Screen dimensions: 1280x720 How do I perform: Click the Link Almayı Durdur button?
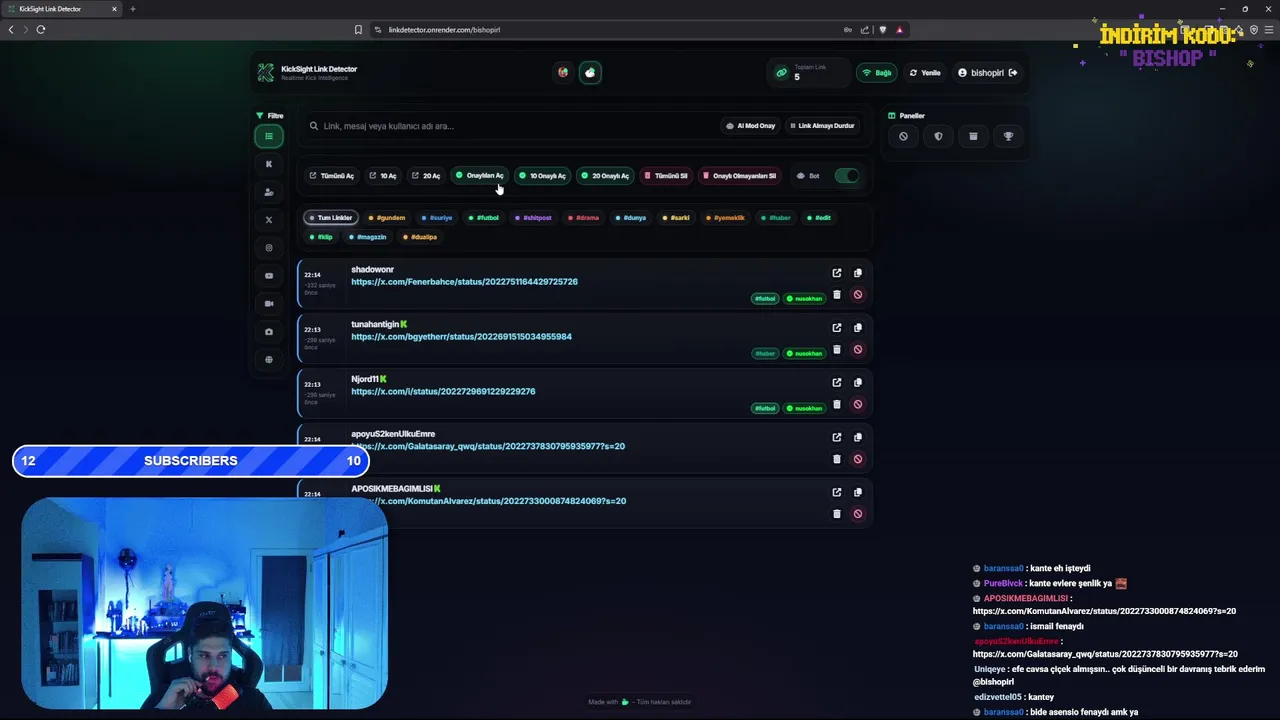pos(822,126)
